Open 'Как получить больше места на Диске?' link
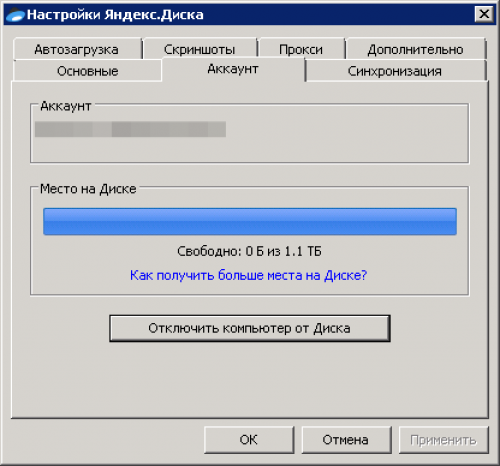Image resolution: width=500 pixels, height=466 pixels. 248,275
